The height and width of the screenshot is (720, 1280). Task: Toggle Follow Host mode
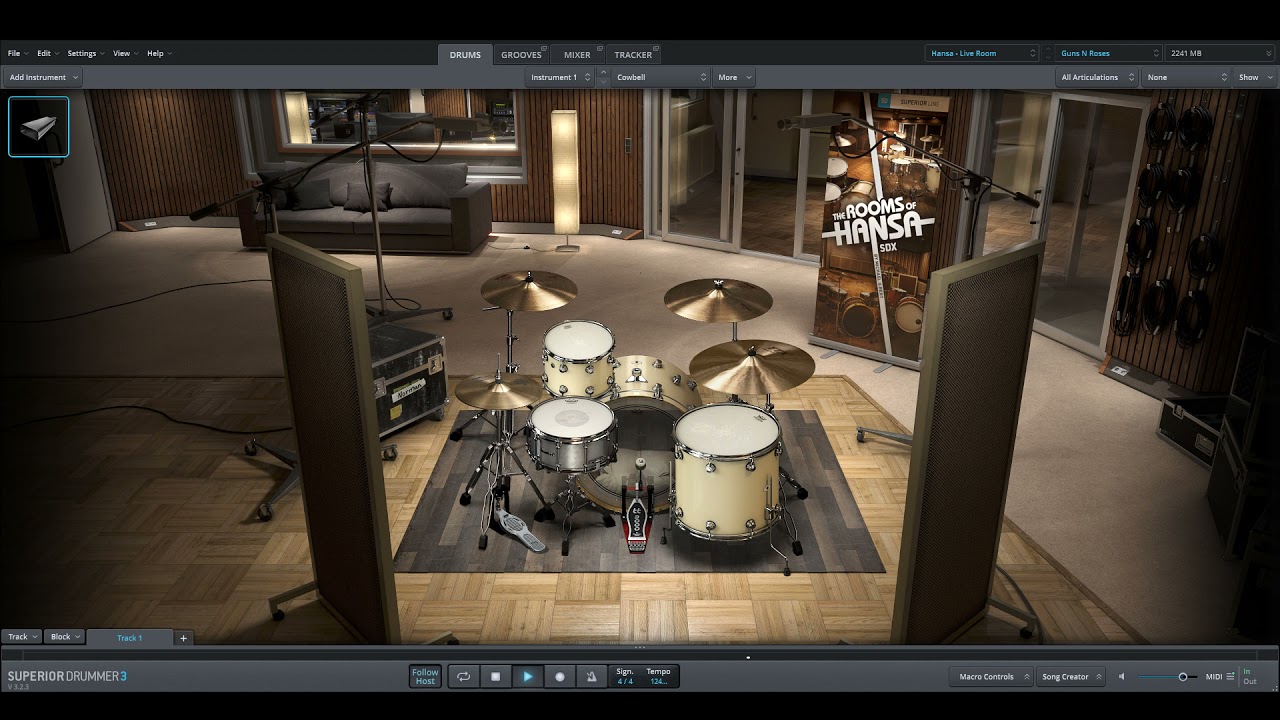425,677
